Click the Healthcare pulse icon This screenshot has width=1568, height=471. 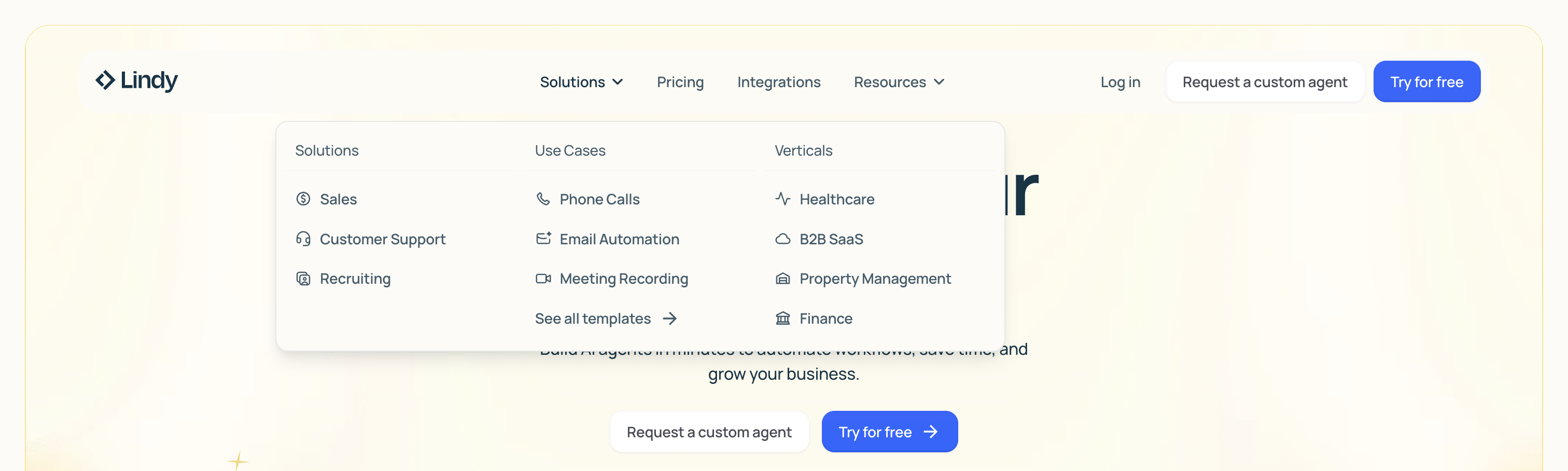(783, 199)
